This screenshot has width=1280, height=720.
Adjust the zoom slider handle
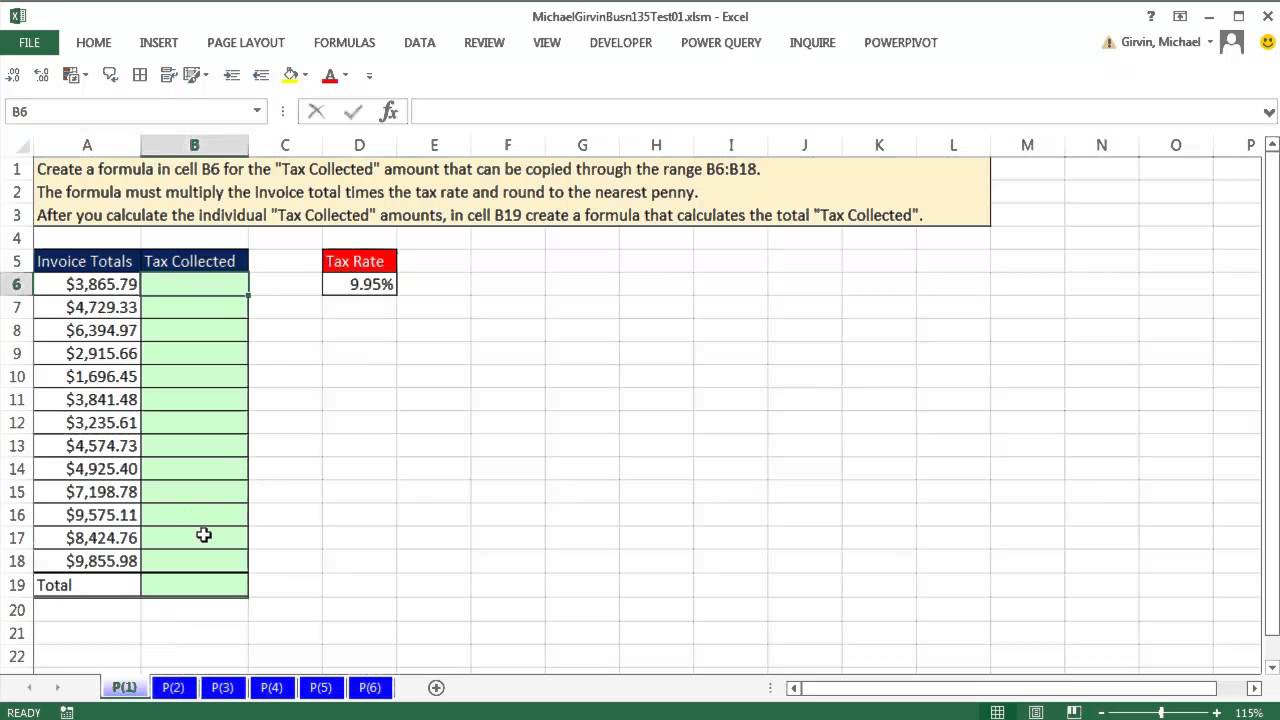pyautogui.click(x=1162, y=713)
